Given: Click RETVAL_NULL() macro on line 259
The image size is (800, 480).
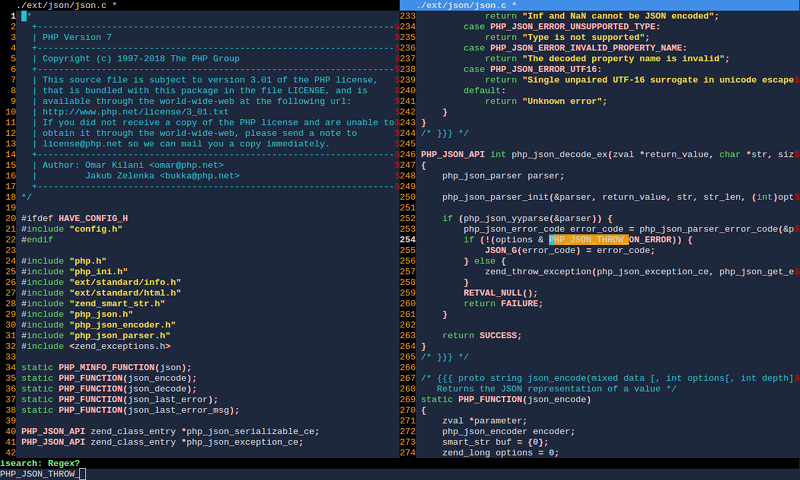Looking at the screenshot, I should coord(501,293).
